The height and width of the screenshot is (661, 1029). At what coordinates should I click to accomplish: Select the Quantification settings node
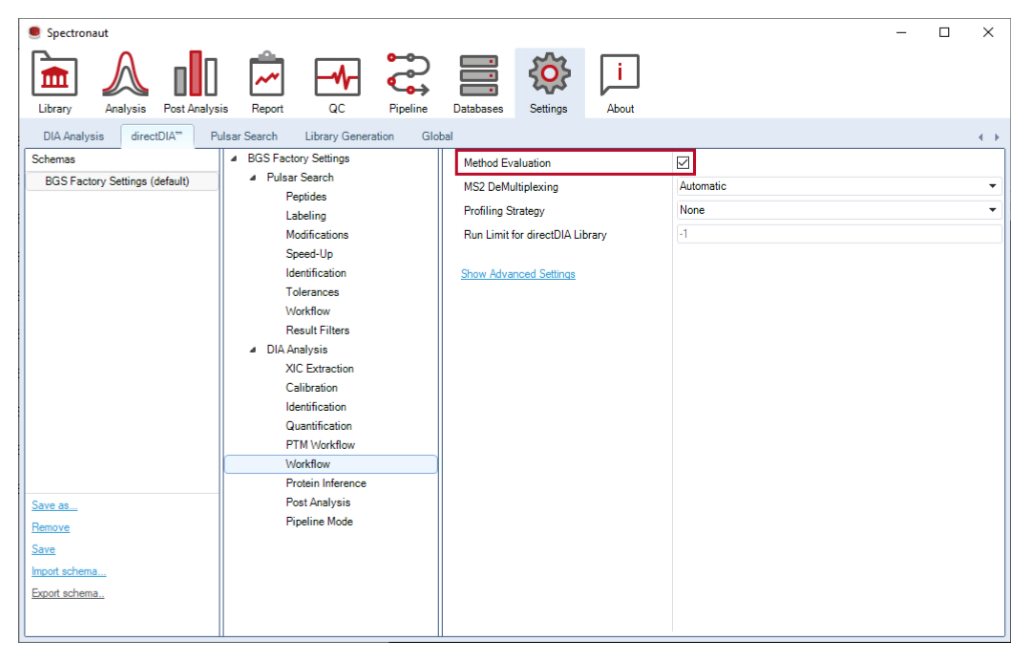click(318, 425)
